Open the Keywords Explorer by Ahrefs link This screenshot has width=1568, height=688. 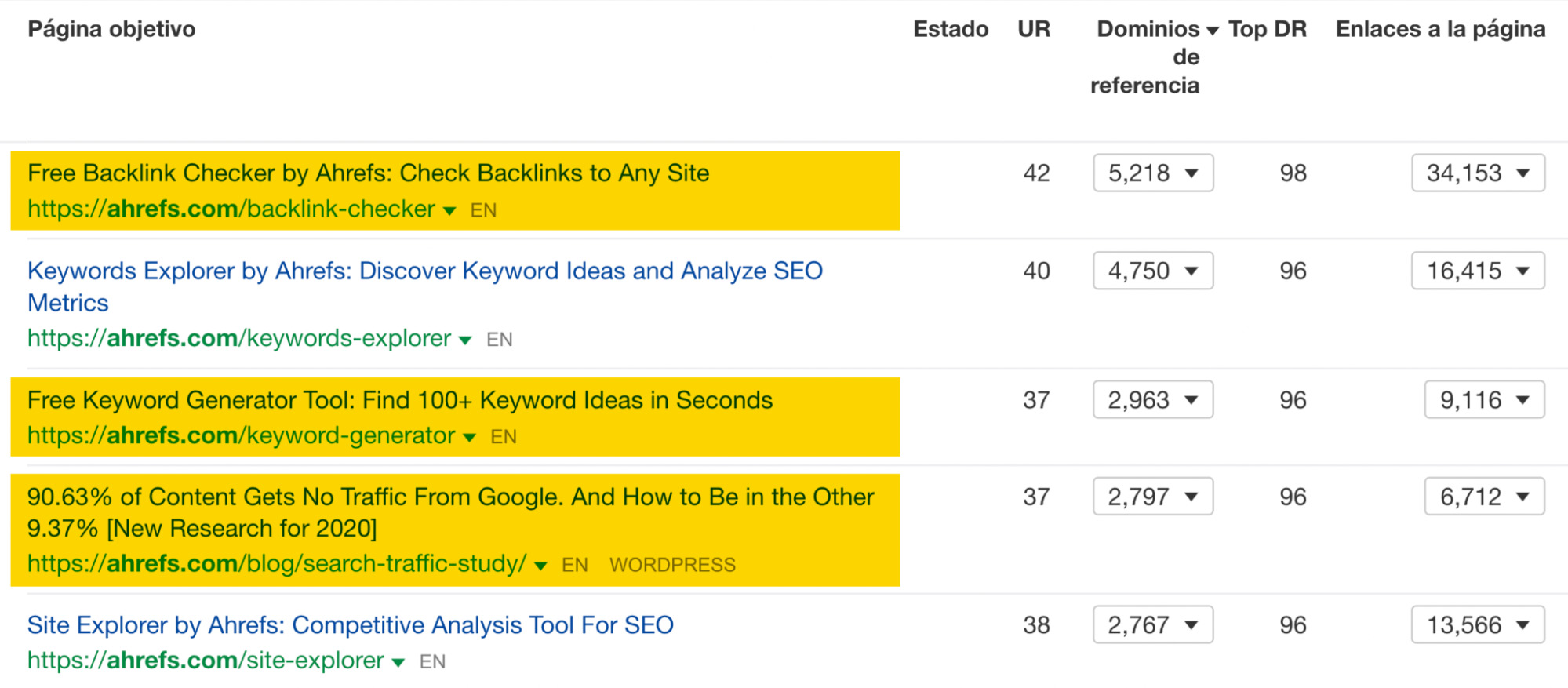click(x=424, y=271)
